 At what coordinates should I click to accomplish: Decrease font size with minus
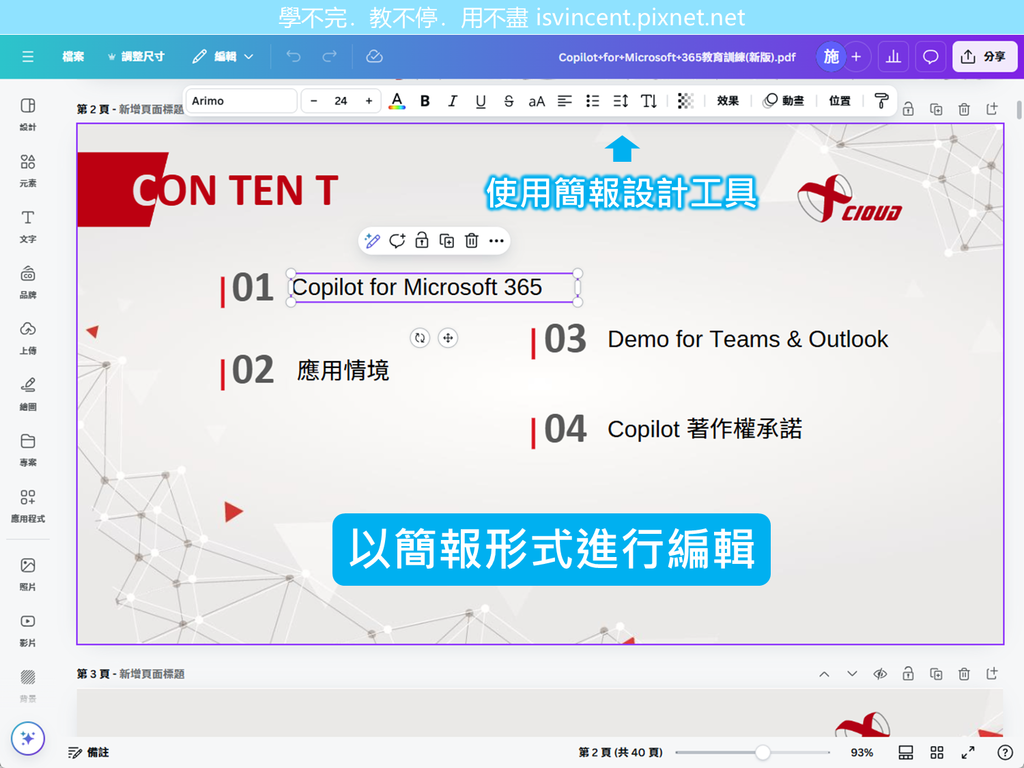(x=314, y=101)
